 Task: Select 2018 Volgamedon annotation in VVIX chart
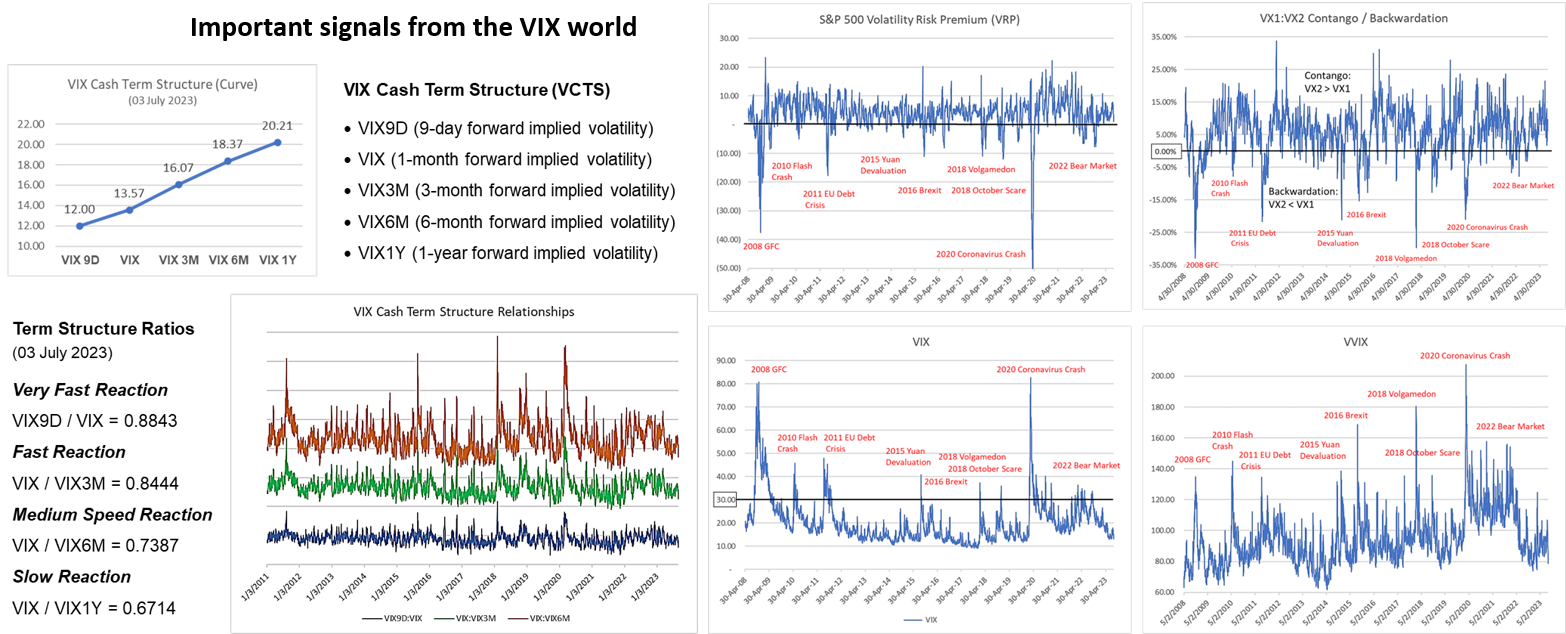click(1401, 394)
